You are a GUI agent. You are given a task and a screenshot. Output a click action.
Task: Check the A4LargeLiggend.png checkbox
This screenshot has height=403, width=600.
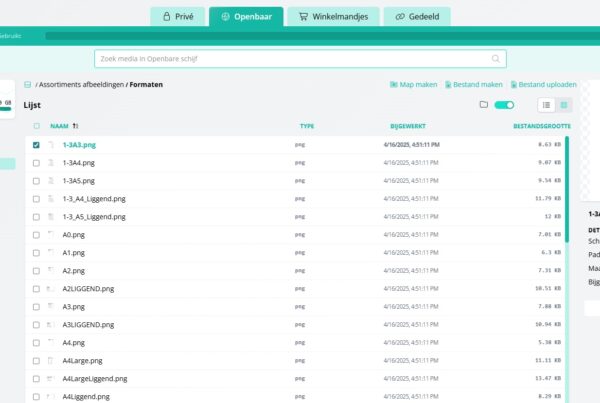click(36, 379)
